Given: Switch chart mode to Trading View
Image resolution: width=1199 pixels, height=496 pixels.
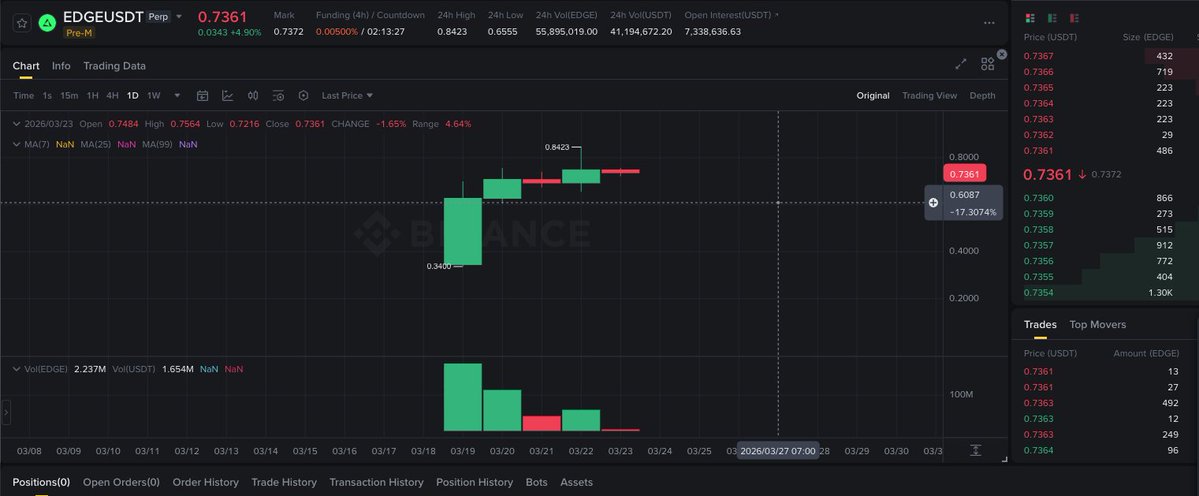Looking at the screenshot, I should pos(929,96).
